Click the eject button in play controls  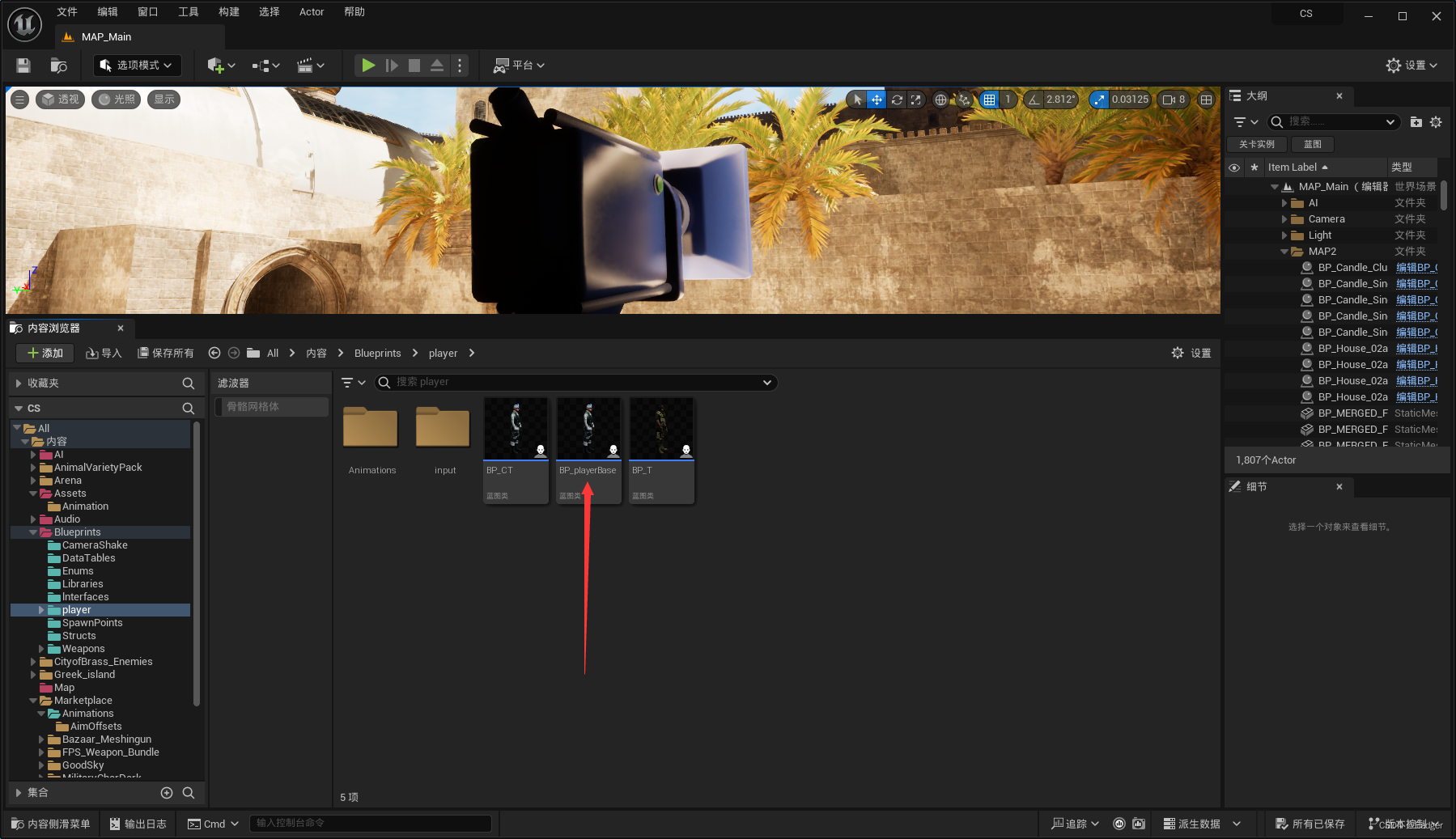(437, 66)
